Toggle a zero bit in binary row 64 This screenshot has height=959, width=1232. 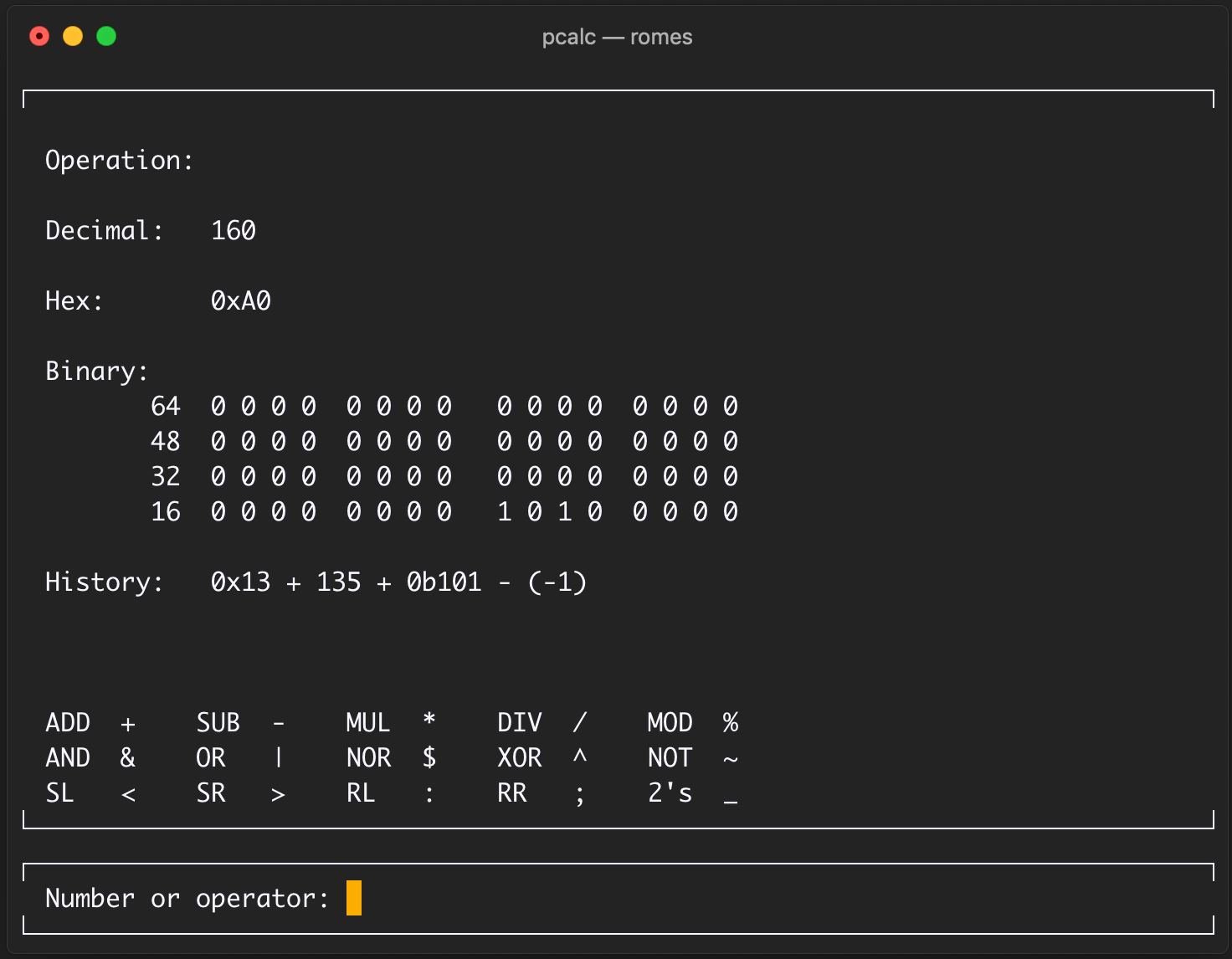tap(218, 406)
